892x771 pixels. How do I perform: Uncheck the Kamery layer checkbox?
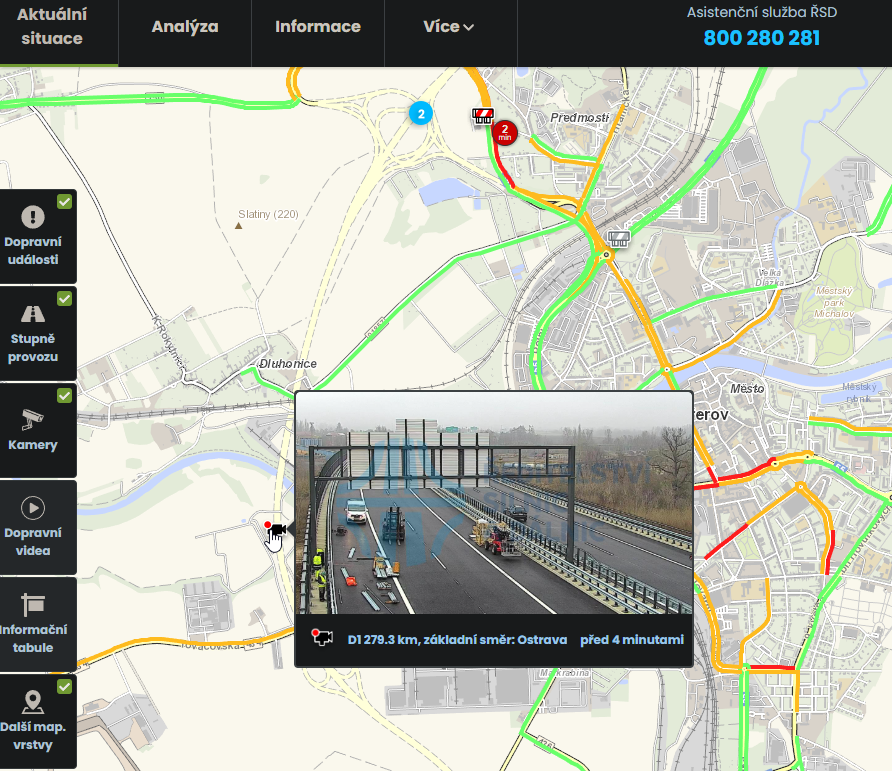point(64,396)
